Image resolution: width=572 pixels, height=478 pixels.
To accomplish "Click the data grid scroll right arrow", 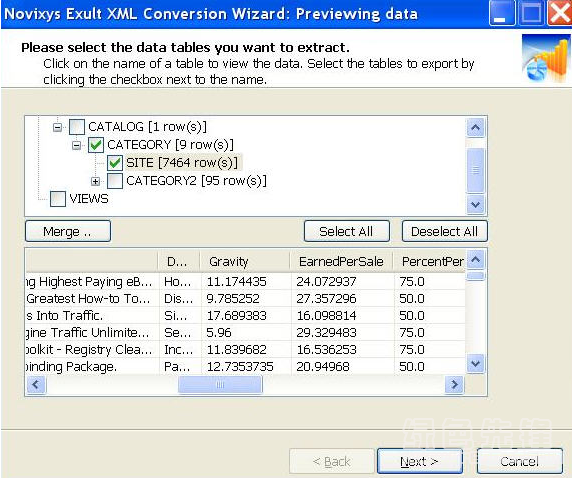I will click(455, 384).
